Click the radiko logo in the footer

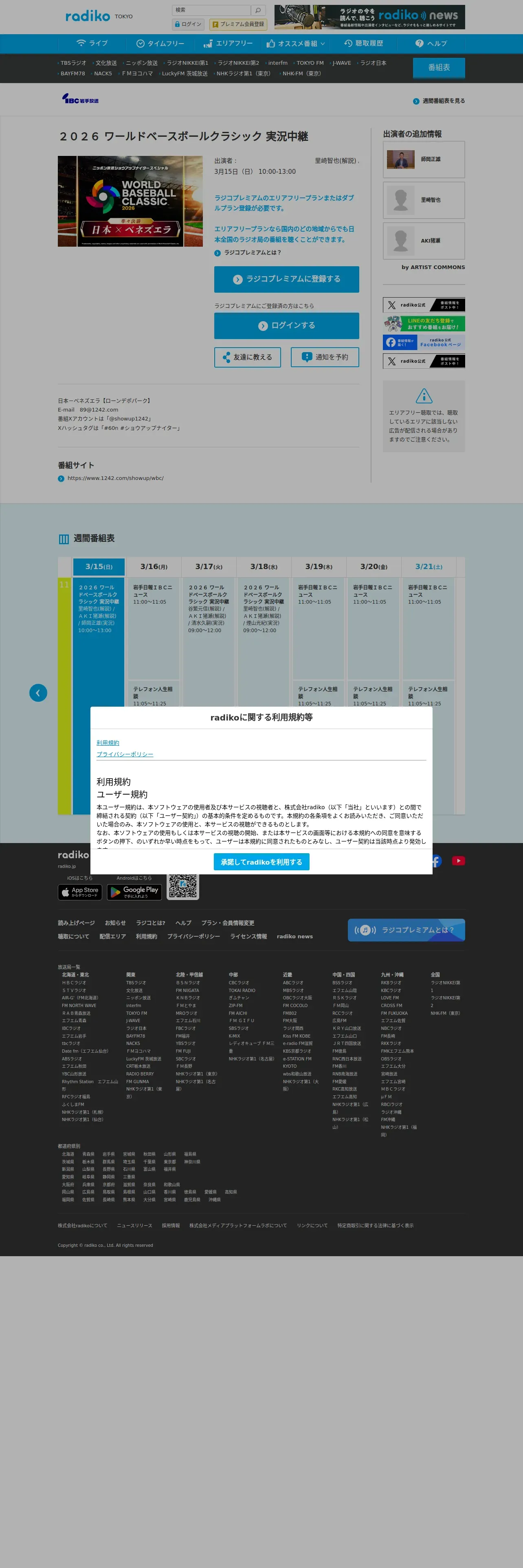[x=74, y=854]
